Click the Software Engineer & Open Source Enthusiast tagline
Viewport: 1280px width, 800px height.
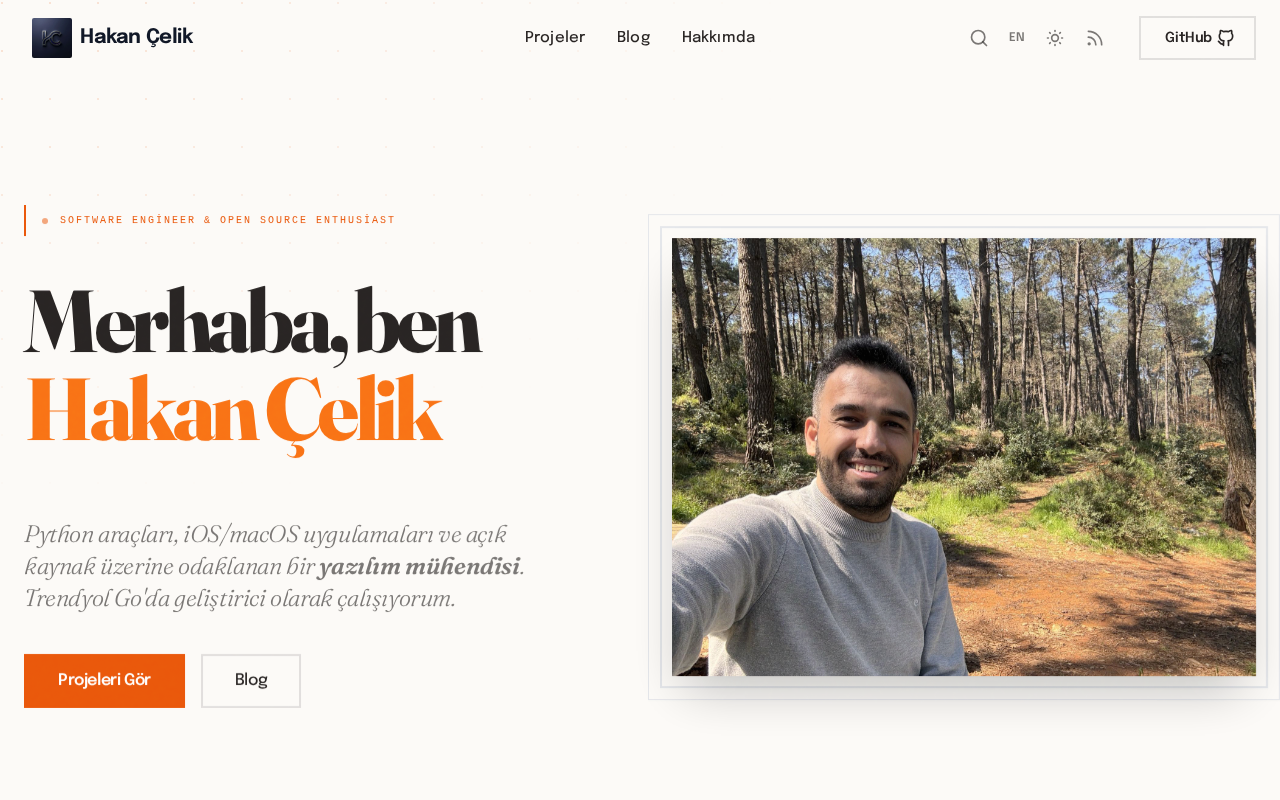pos(228,220)
